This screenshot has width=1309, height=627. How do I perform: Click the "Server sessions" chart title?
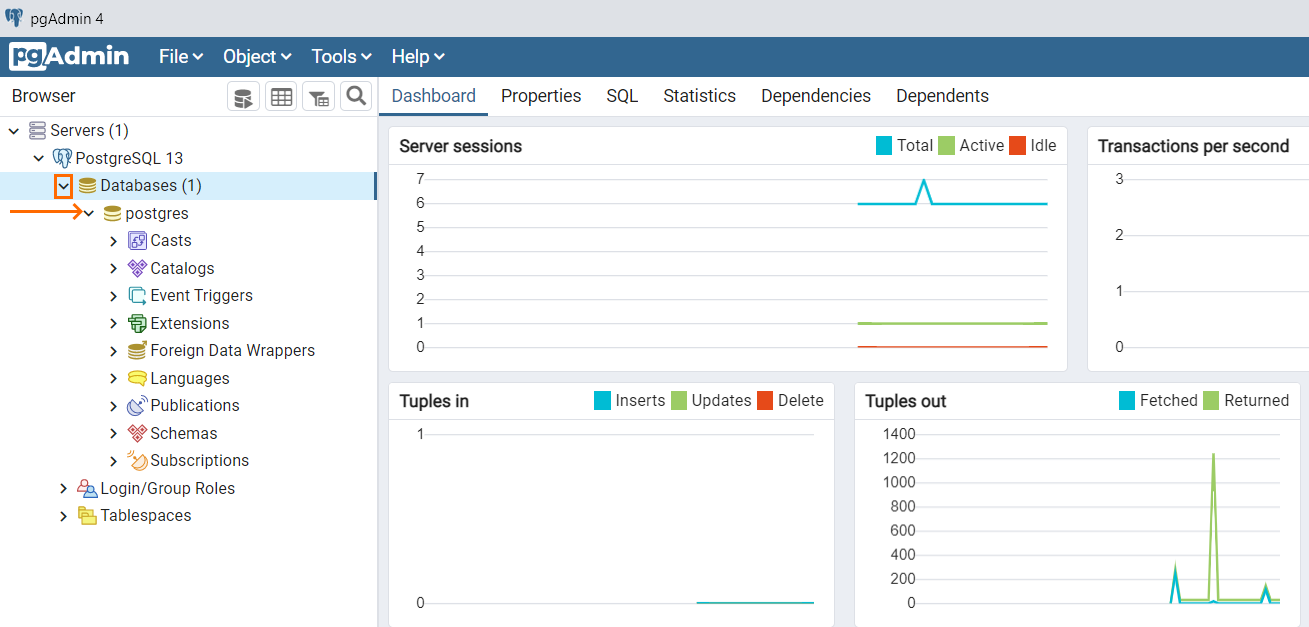click(461, 146)
